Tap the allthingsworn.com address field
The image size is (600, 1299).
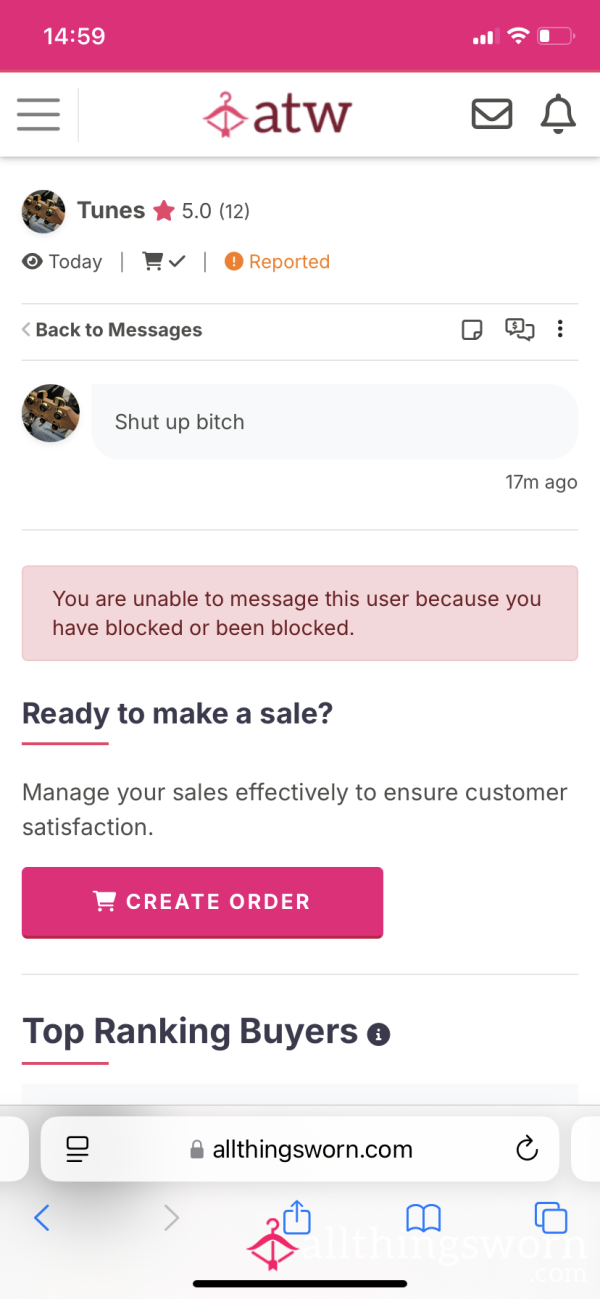(x=300, y=1149)
